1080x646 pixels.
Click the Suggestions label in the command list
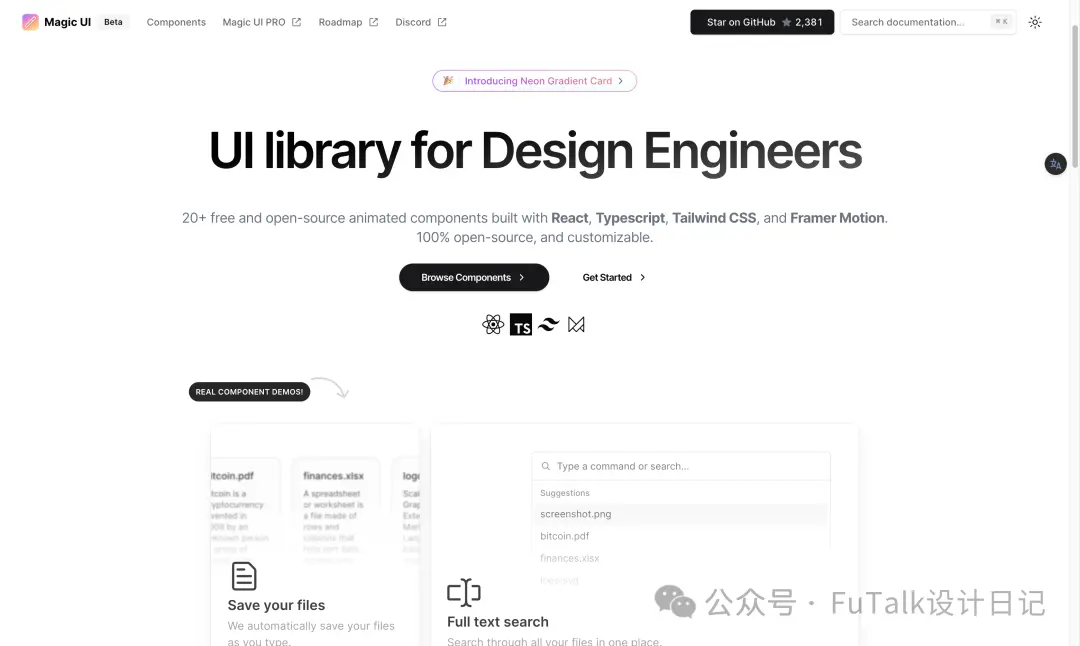[565, 493]
